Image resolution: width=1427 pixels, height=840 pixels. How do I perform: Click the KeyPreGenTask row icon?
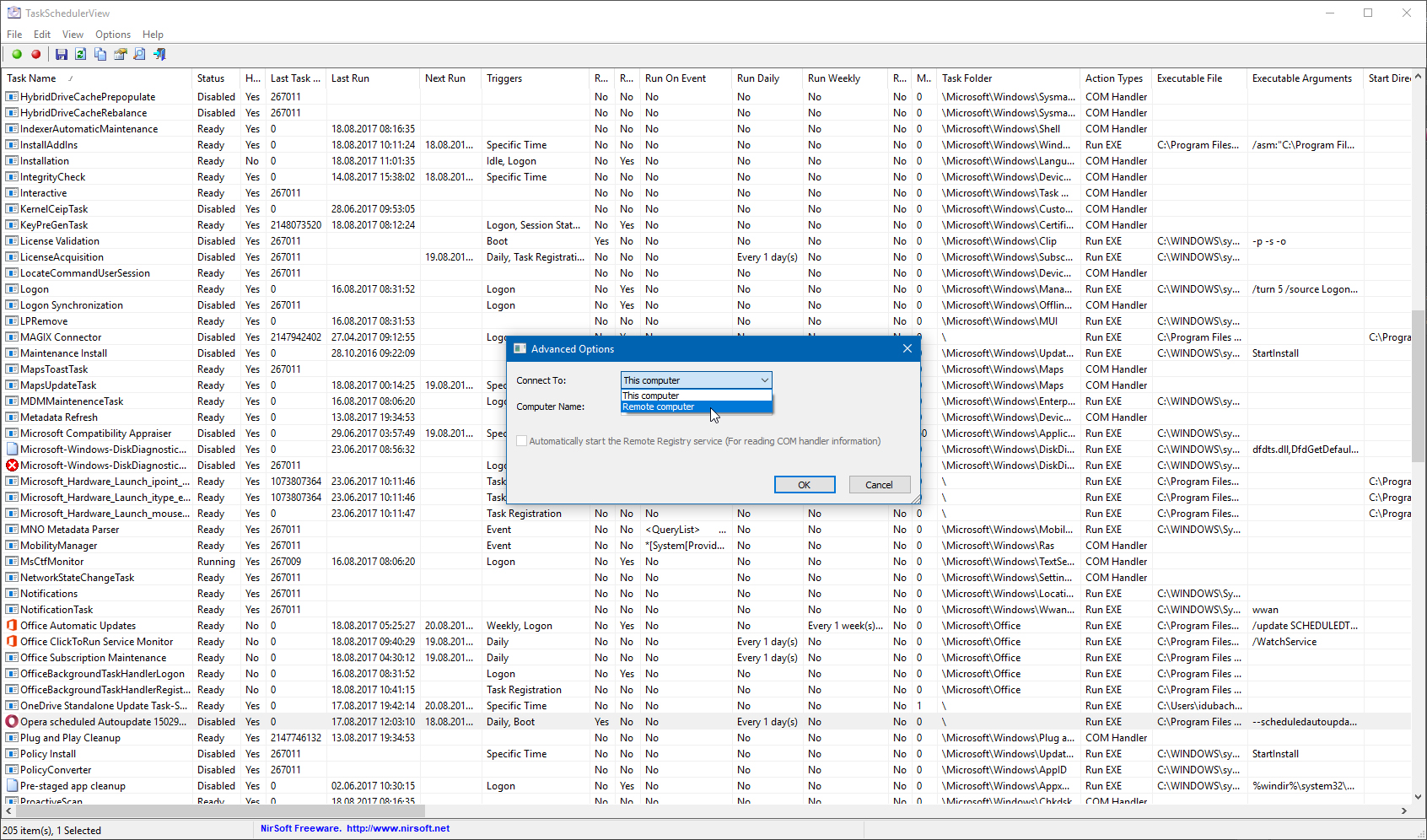12,225
